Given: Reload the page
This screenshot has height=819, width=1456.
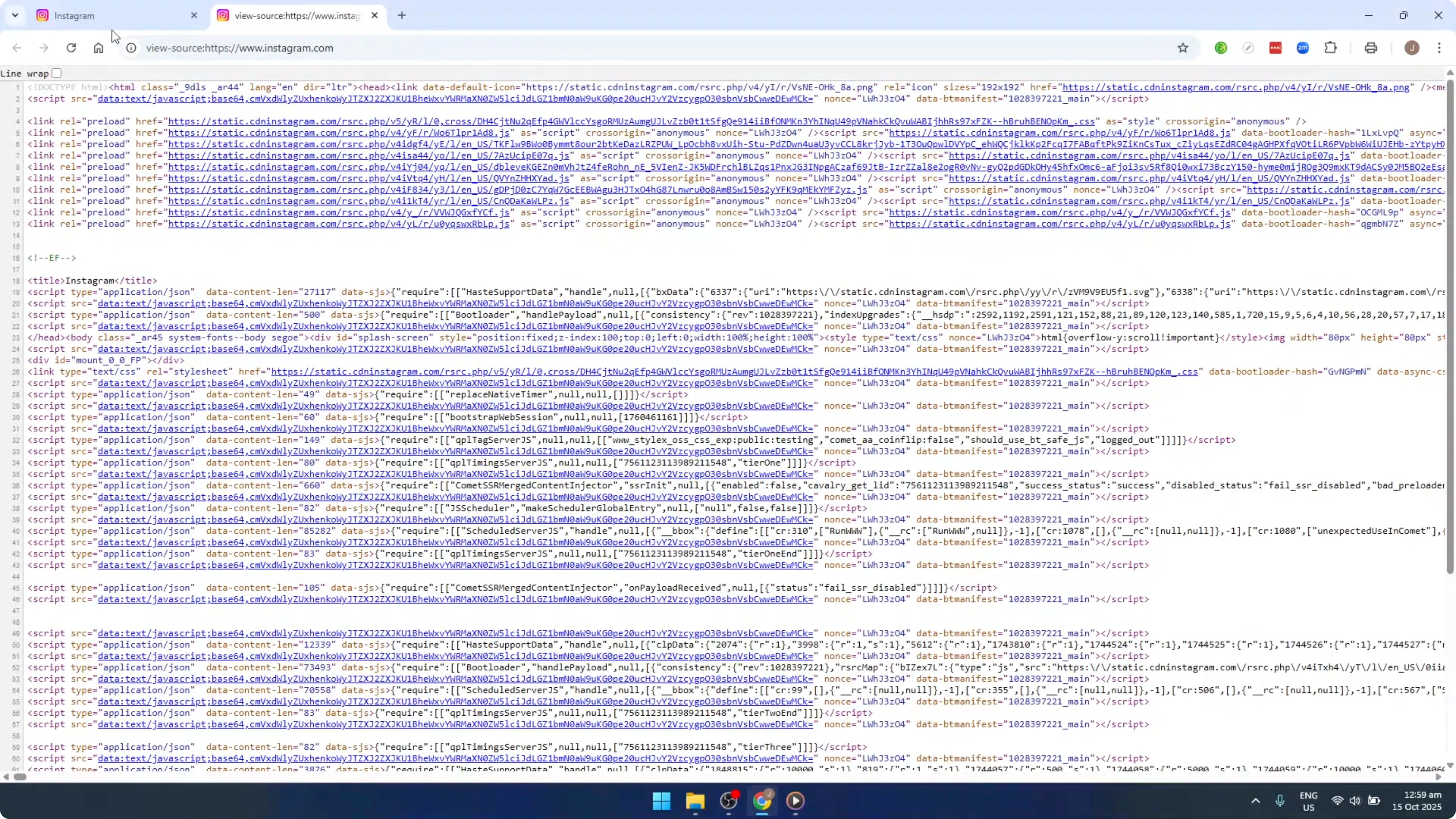Looking at the screenshot, I should coord(71,48).
